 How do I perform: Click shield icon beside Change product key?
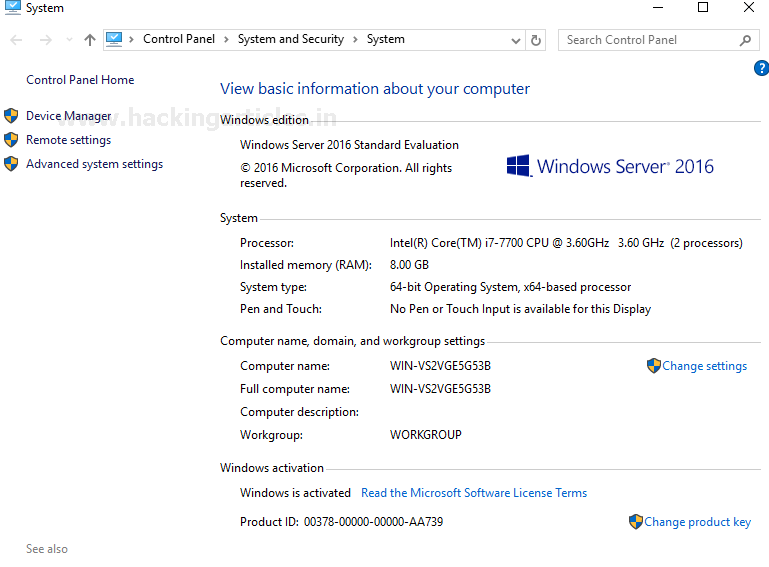(x=636, y=521)
